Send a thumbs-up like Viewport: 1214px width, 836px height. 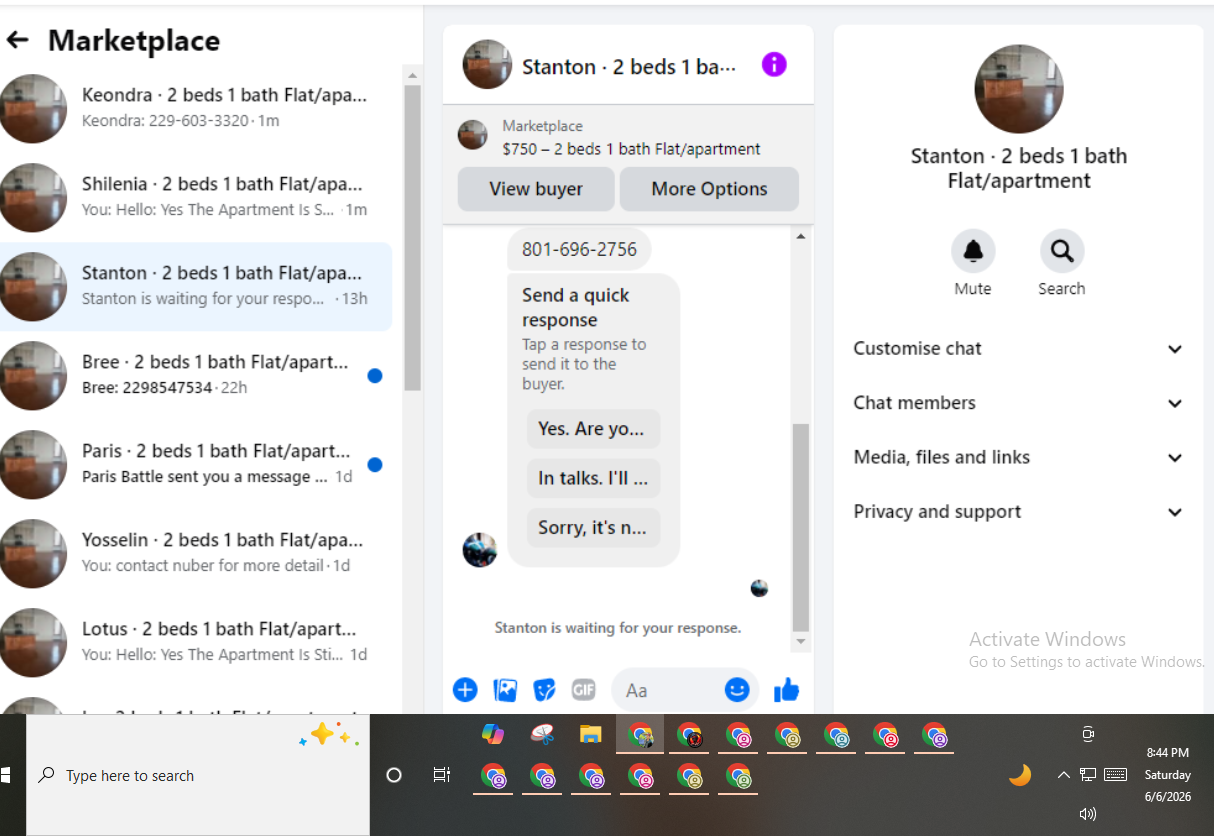click(787, 689)
